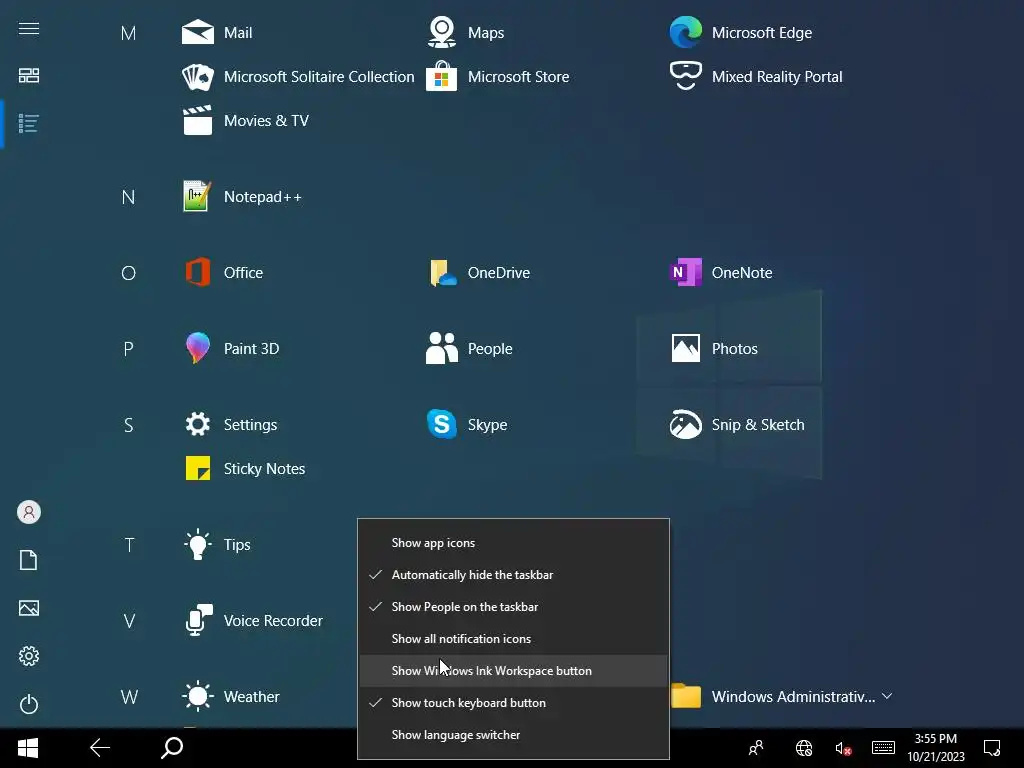
Task: Launch Maps app
Action: [466, 33]
